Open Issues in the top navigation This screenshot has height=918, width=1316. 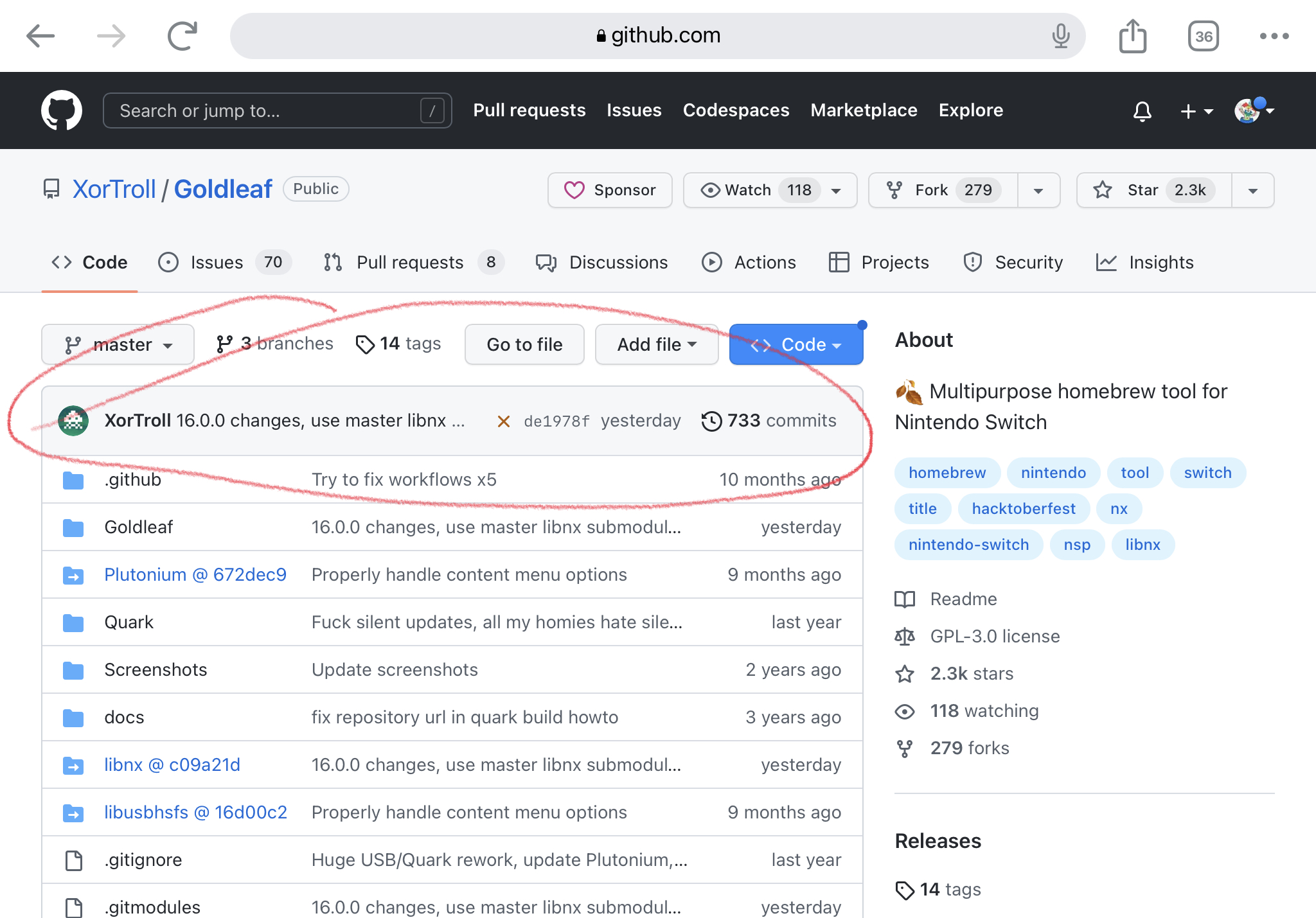pyautogui.click(x=634, y=110)
